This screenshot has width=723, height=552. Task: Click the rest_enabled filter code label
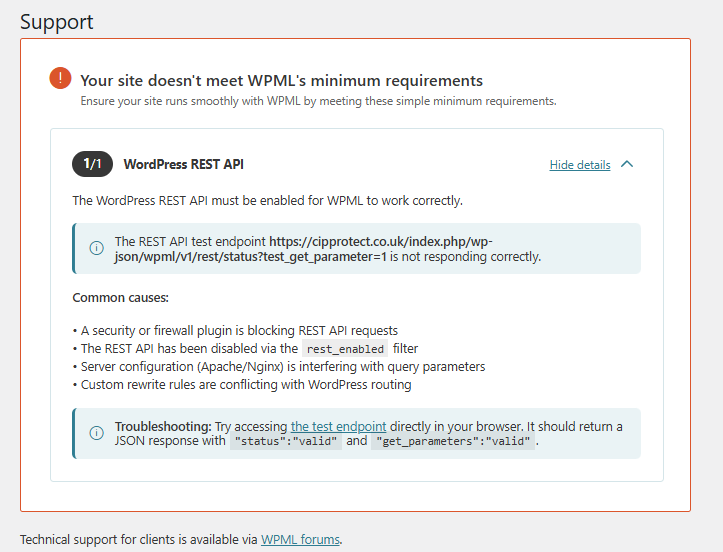345,349
